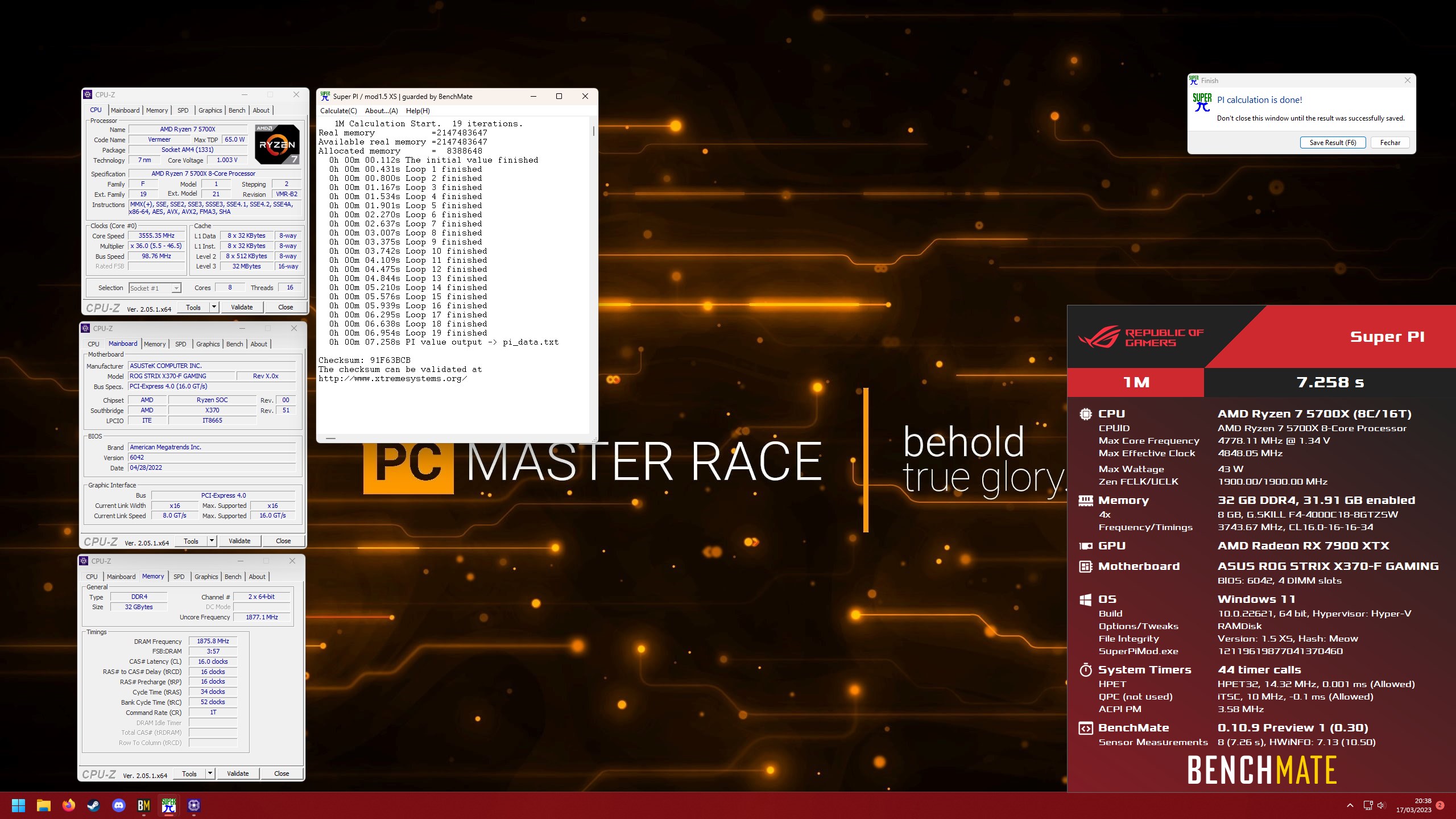Open About...(A) menu in Super PI

click(x=381, y=111)
